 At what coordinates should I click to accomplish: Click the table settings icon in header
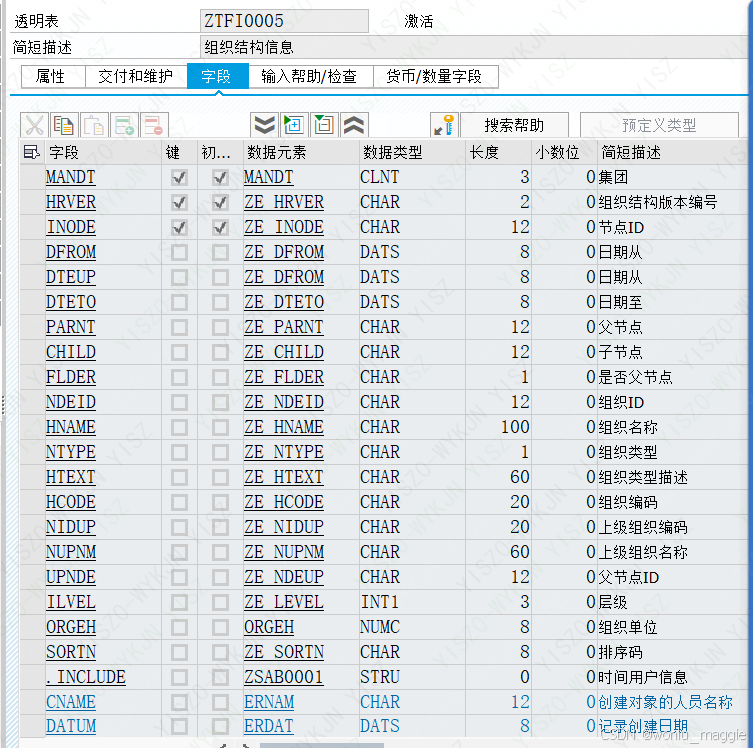click(32, 153)
